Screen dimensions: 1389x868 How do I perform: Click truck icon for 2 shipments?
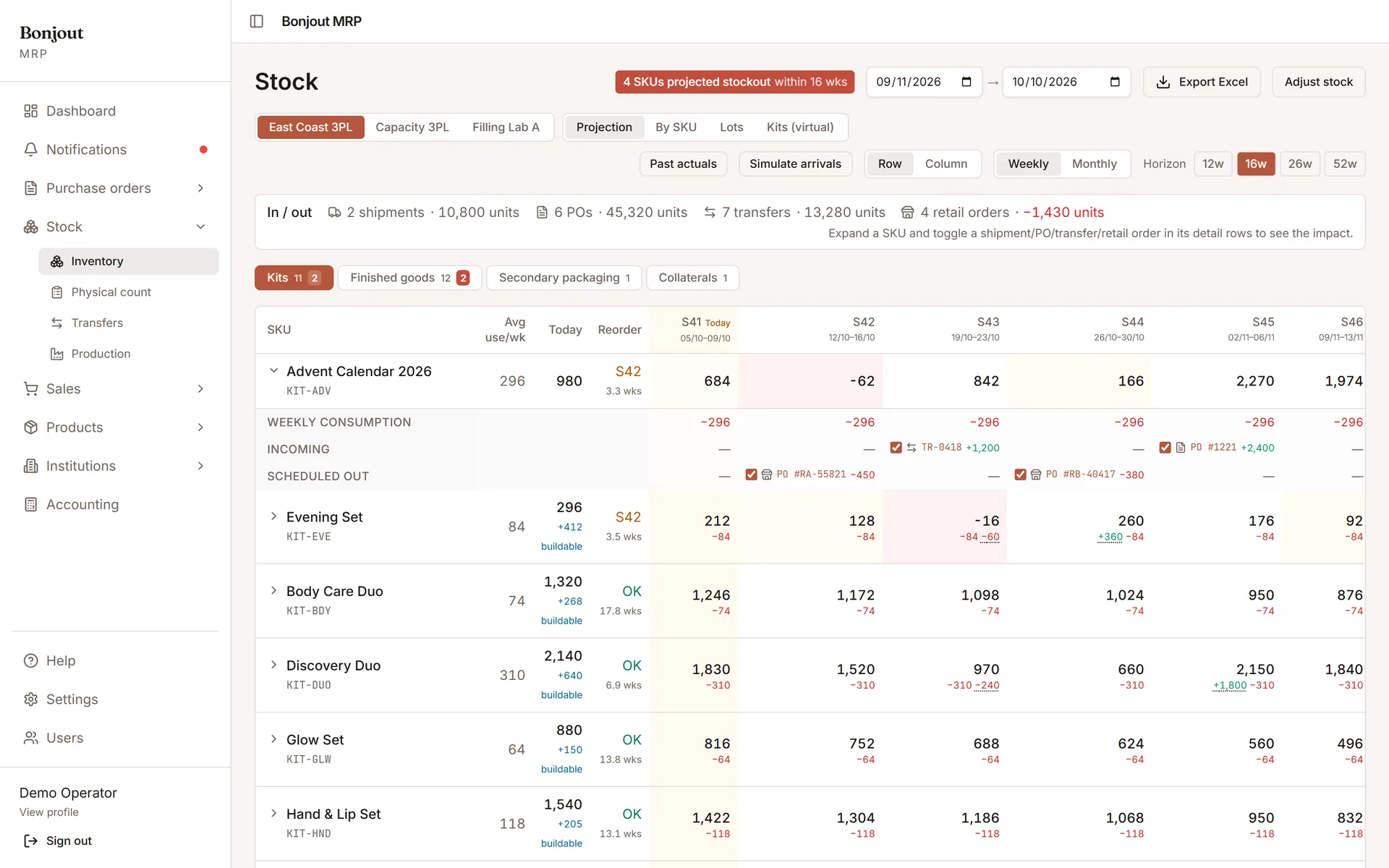[334, 213]
